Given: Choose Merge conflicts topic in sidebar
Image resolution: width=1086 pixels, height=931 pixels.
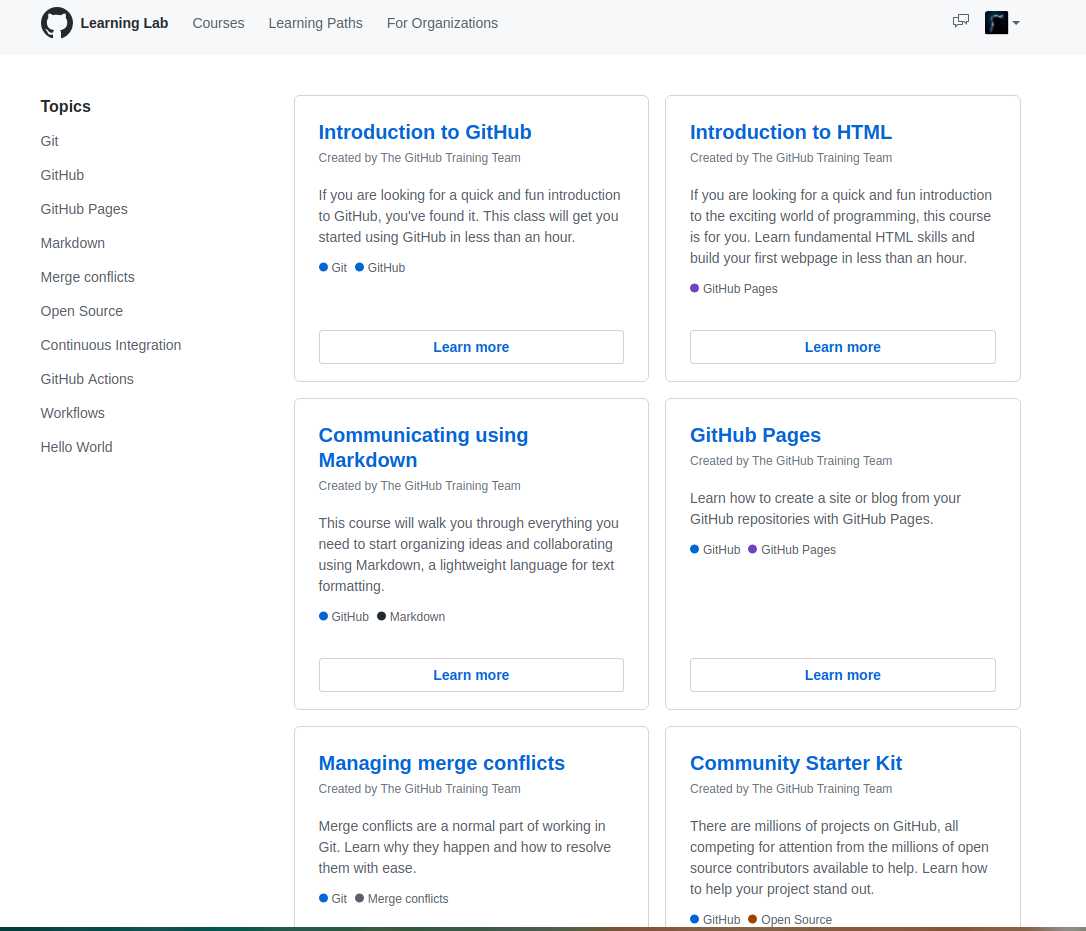Looking at the screenshot, I should tap(87, 276).
